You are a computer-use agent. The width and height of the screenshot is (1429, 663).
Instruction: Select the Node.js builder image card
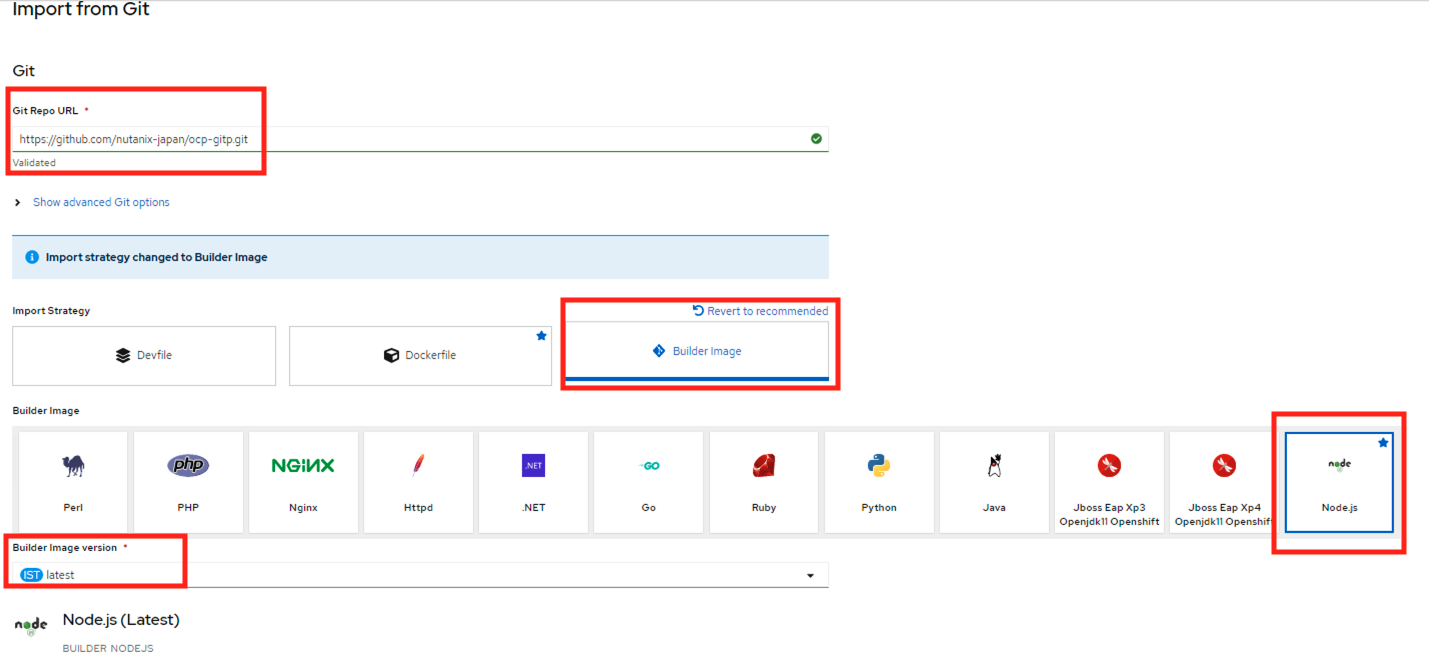[1339, 481]
